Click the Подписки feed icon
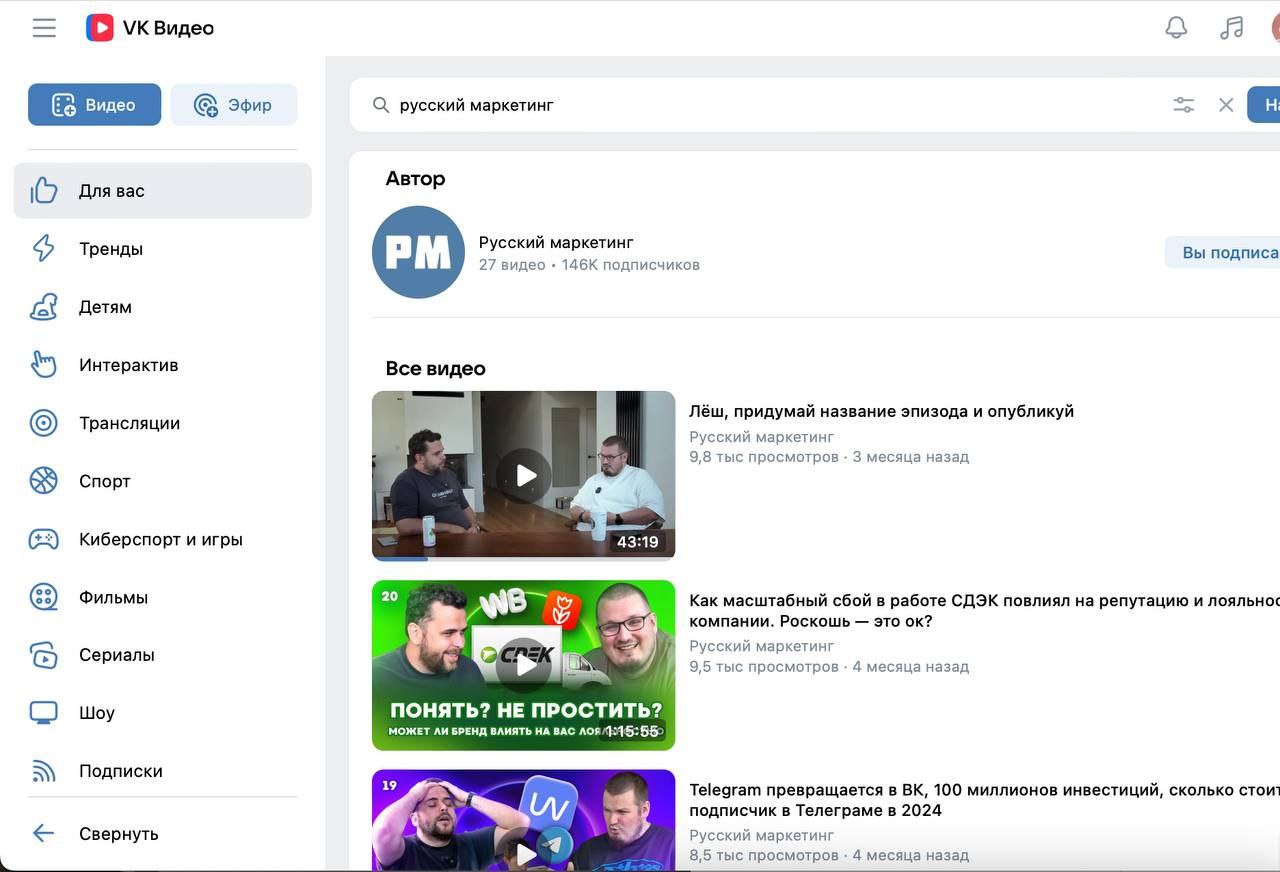This screenshot has width=1280, height=872. click(44, 771)
